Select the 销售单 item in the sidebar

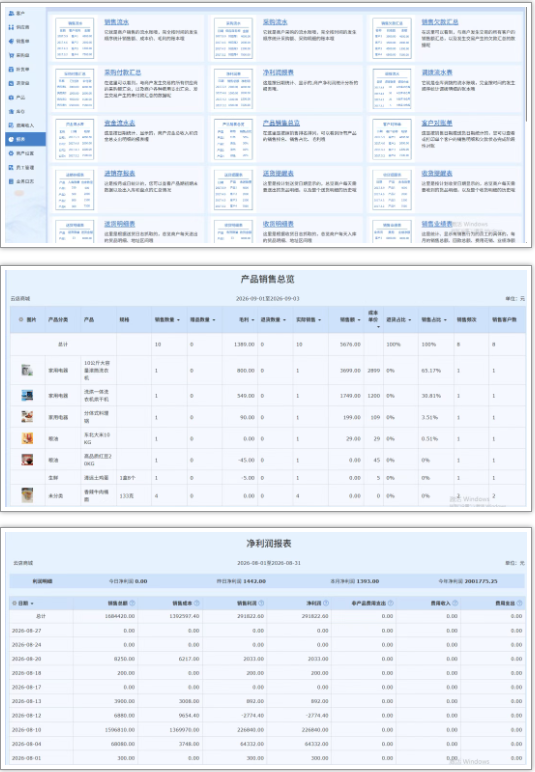[x=25, y=41]
